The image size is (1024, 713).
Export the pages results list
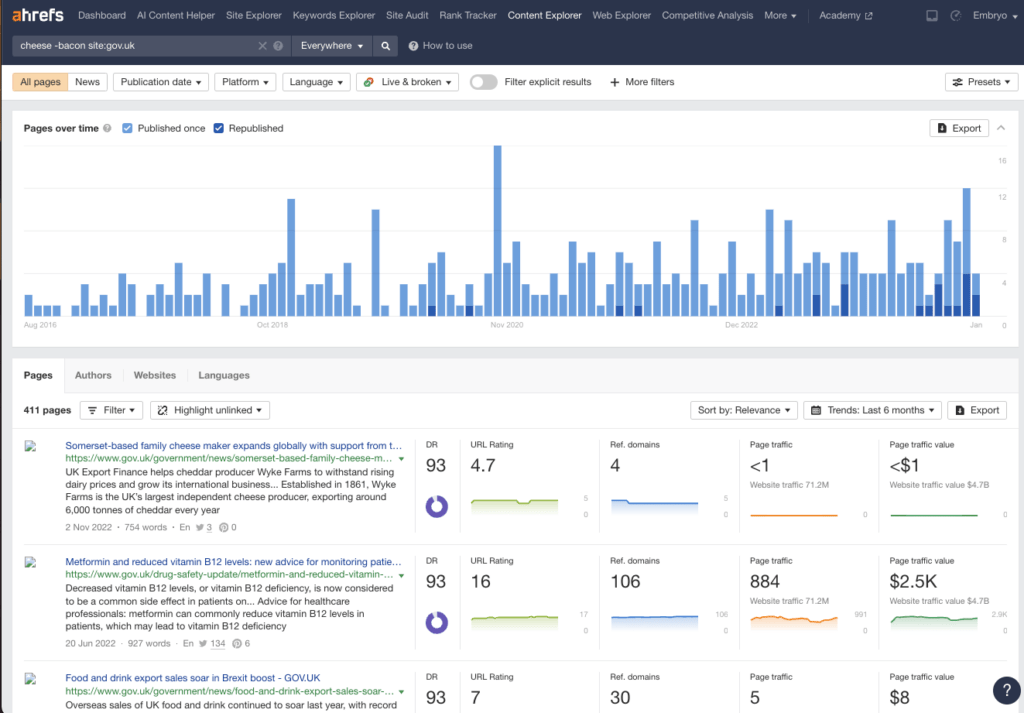click(977, 410)
